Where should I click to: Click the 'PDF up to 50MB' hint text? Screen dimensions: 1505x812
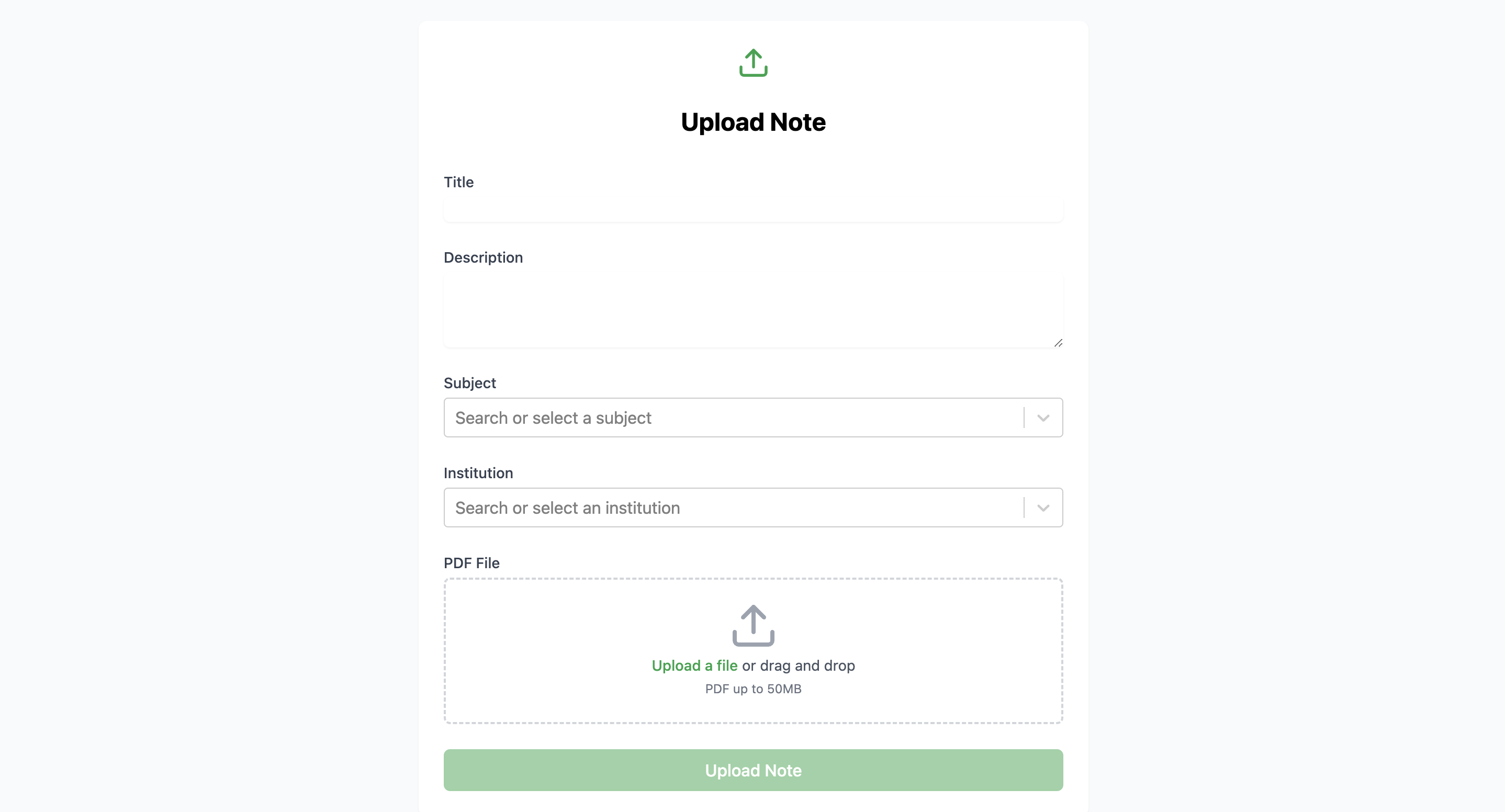pyautogui.click(x=753, y=689)
